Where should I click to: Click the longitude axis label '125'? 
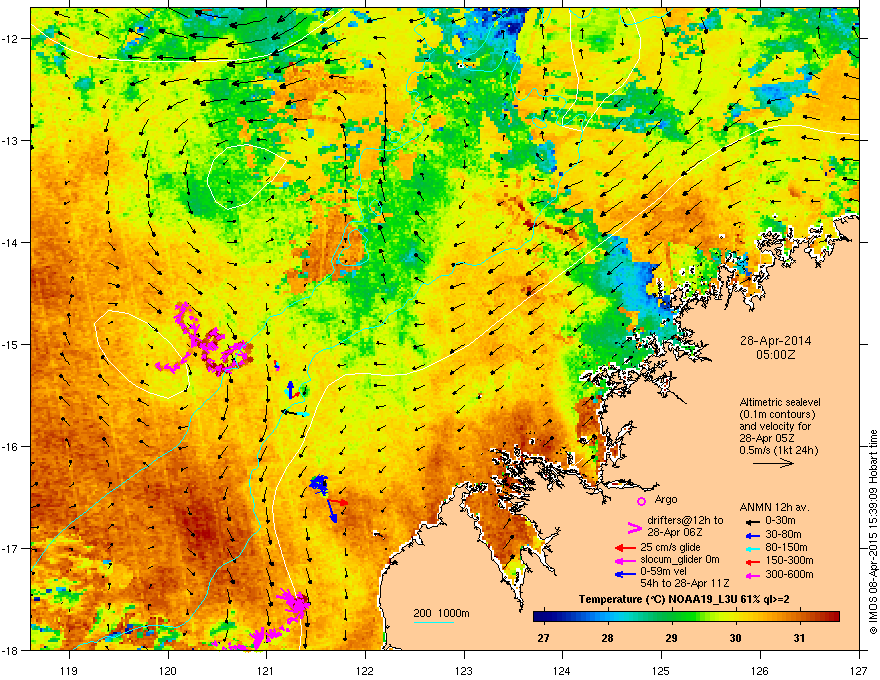[661, 670]
